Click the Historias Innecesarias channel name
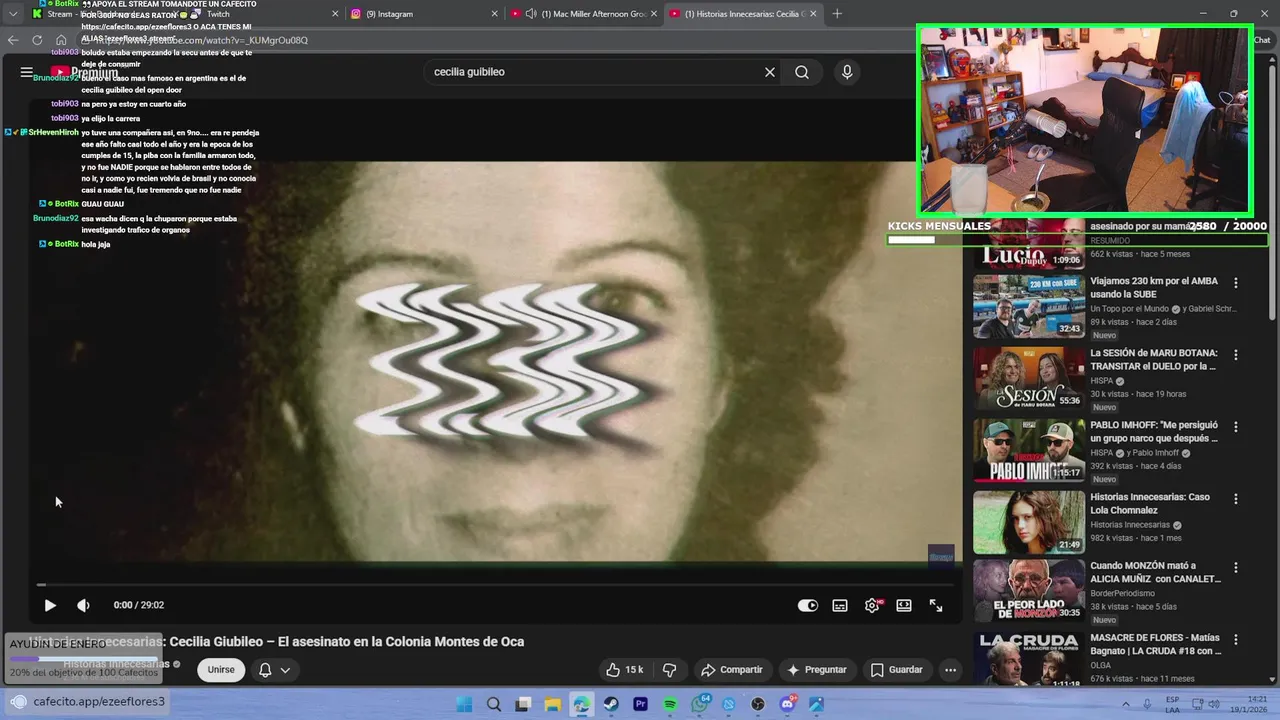The width and height of the screenshot is (1280, 720). [x=117, y=664]
